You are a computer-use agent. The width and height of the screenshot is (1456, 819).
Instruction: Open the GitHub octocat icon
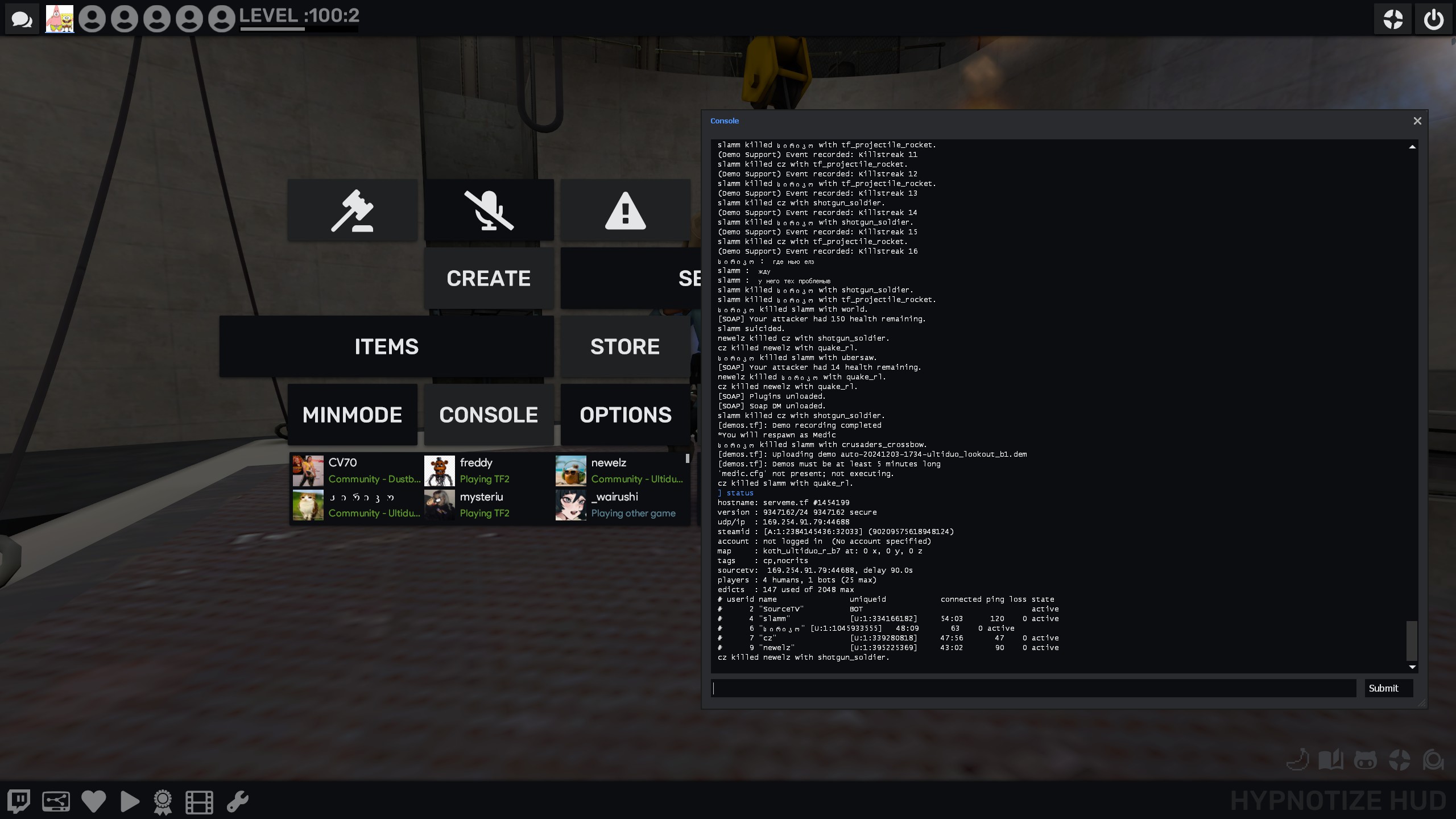[x=1365, y=760]
